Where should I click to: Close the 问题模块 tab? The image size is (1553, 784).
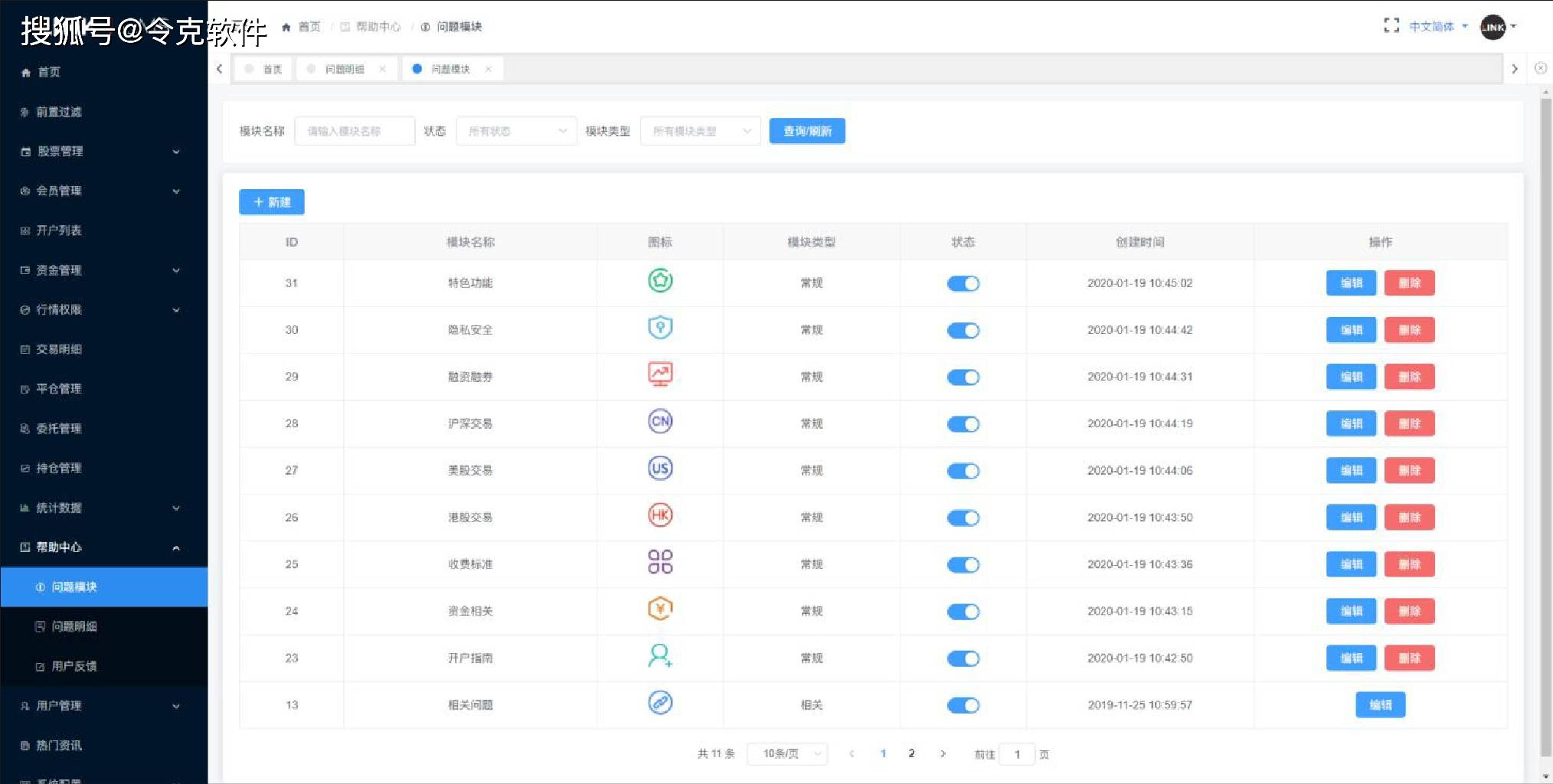pos(489,69)
